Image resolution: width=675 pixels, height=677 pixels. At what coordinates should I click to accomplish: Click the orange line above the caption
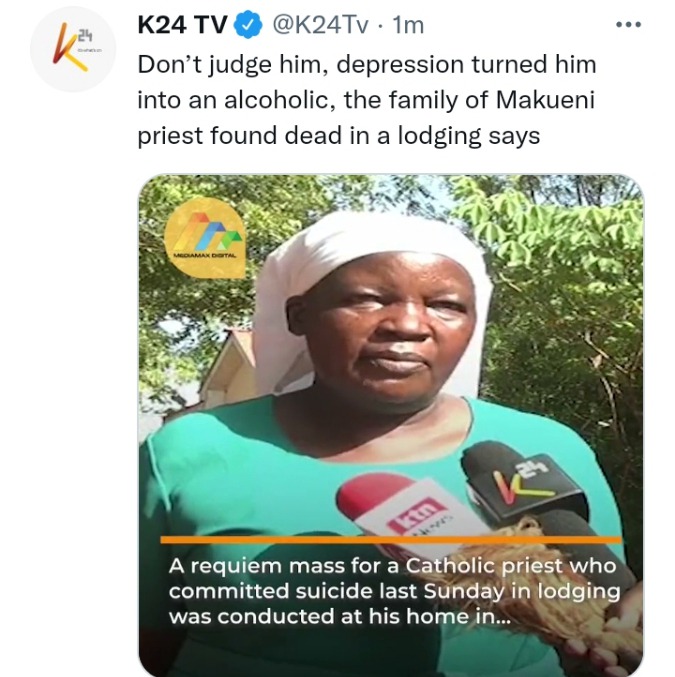tap(391, 540)
